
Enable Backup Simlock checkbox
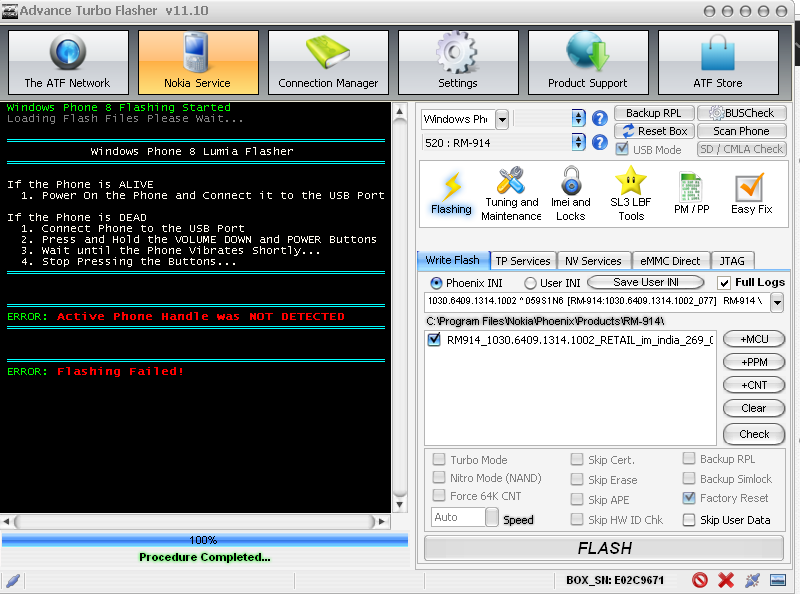(689, 478)
